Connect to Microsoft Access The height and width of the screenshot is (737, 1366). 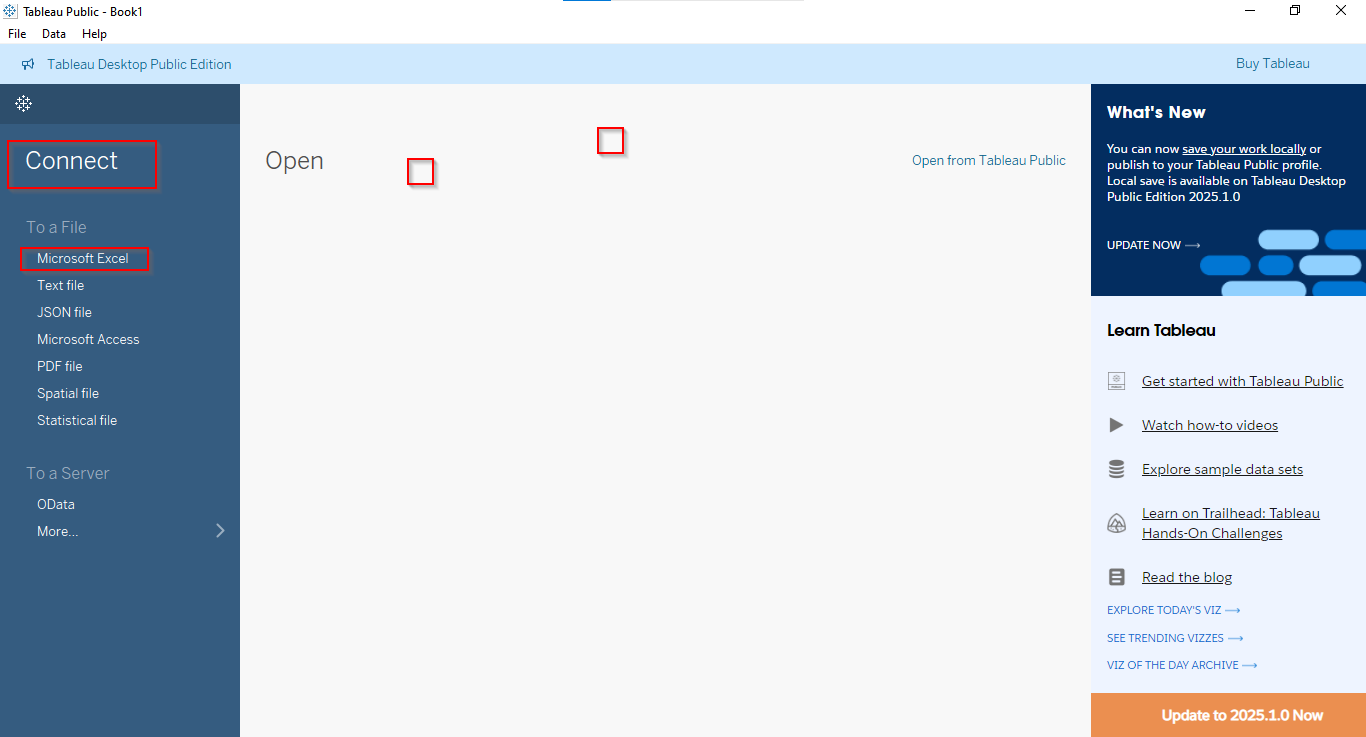pyautogui.click(x=88, y=339)
